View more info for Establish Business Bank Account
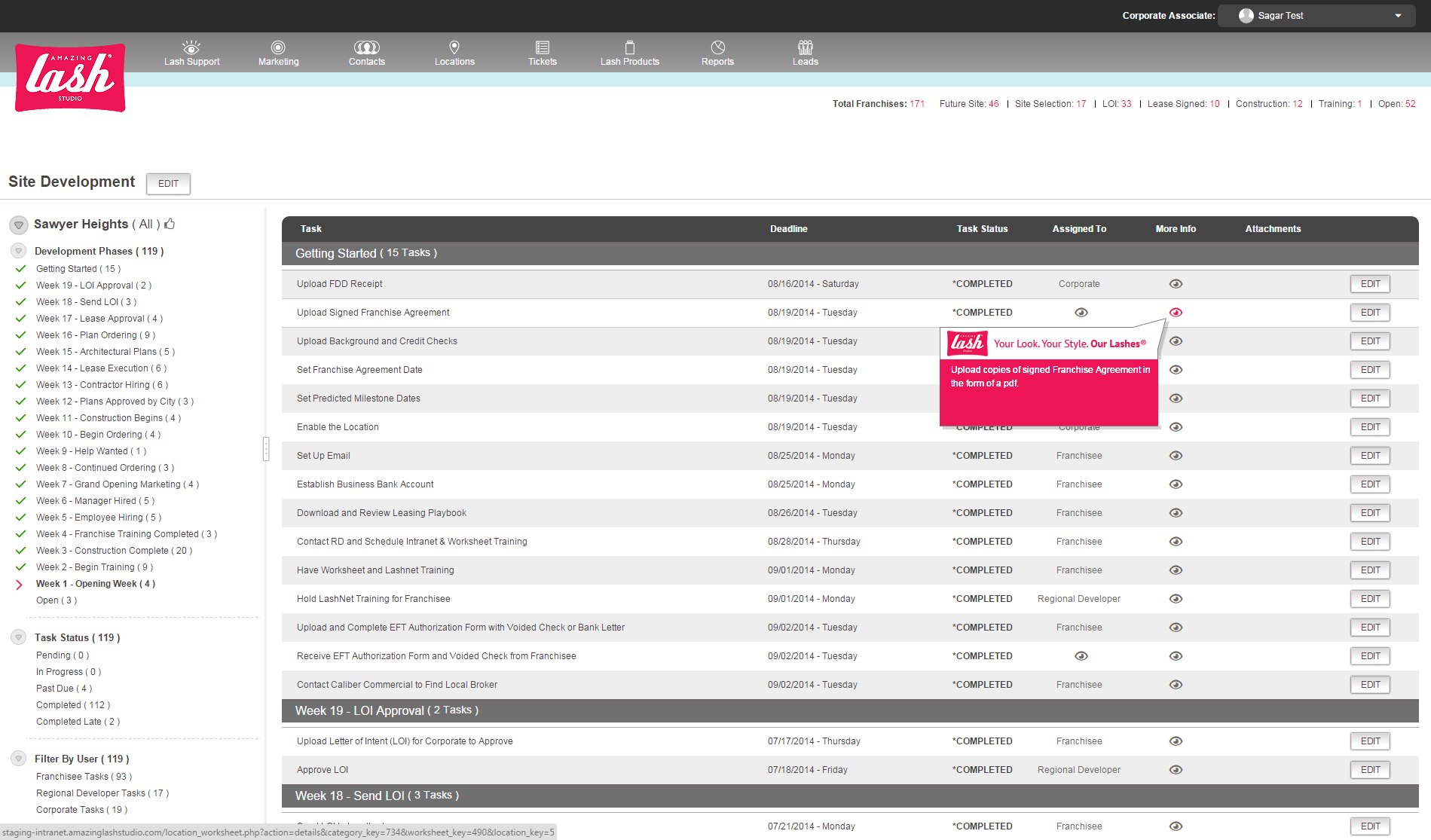This screenshot has width=1431, height=840. (x=1176, y=484)
